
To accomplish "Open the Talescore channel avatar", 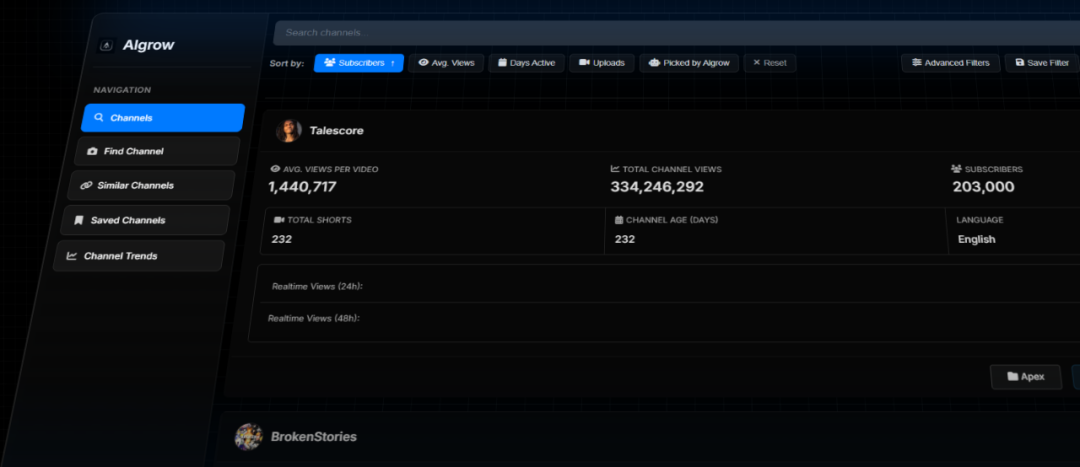I will click(288, 131).
